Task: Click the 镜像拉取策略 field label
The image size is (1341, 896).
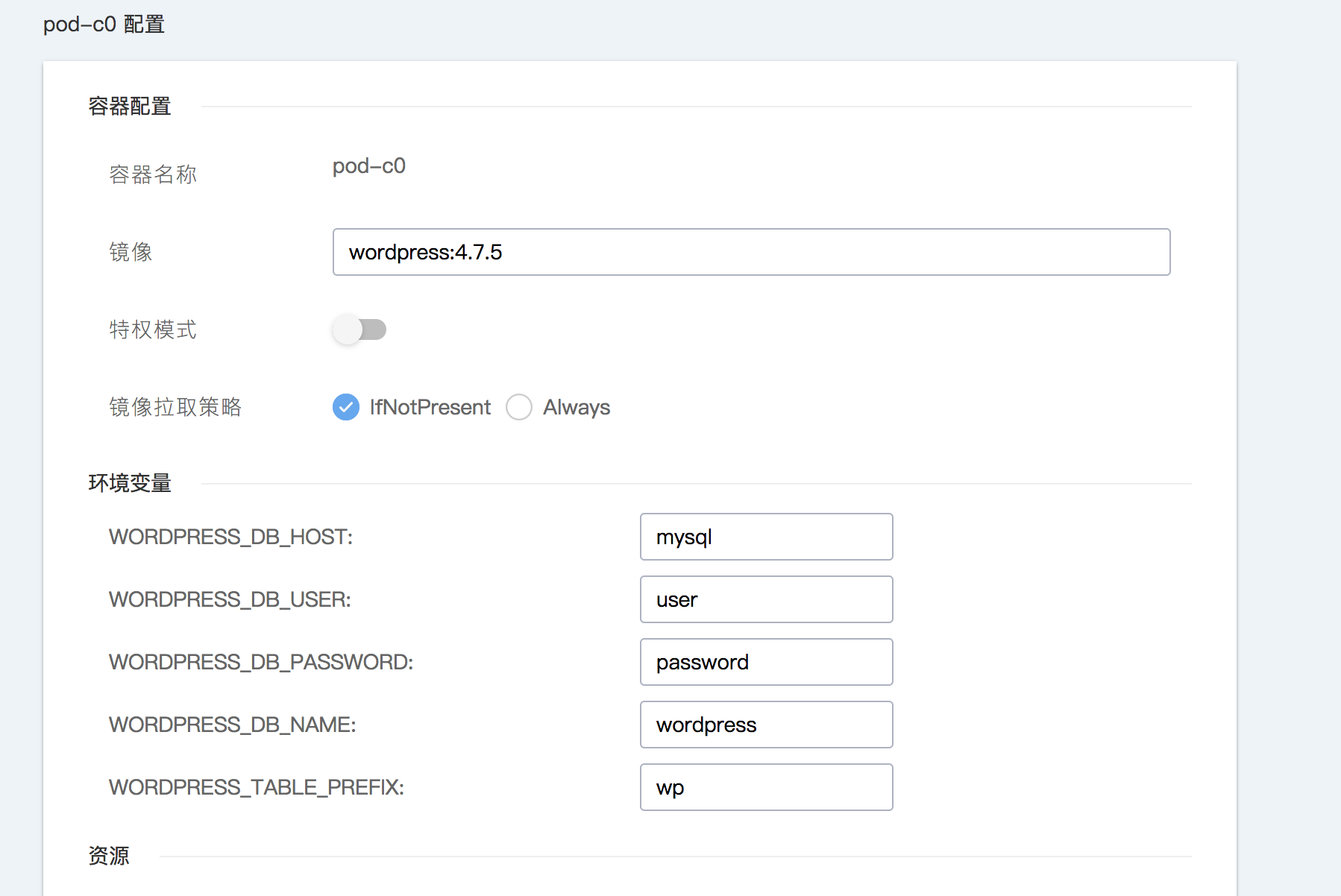Action: pos(175,407)
